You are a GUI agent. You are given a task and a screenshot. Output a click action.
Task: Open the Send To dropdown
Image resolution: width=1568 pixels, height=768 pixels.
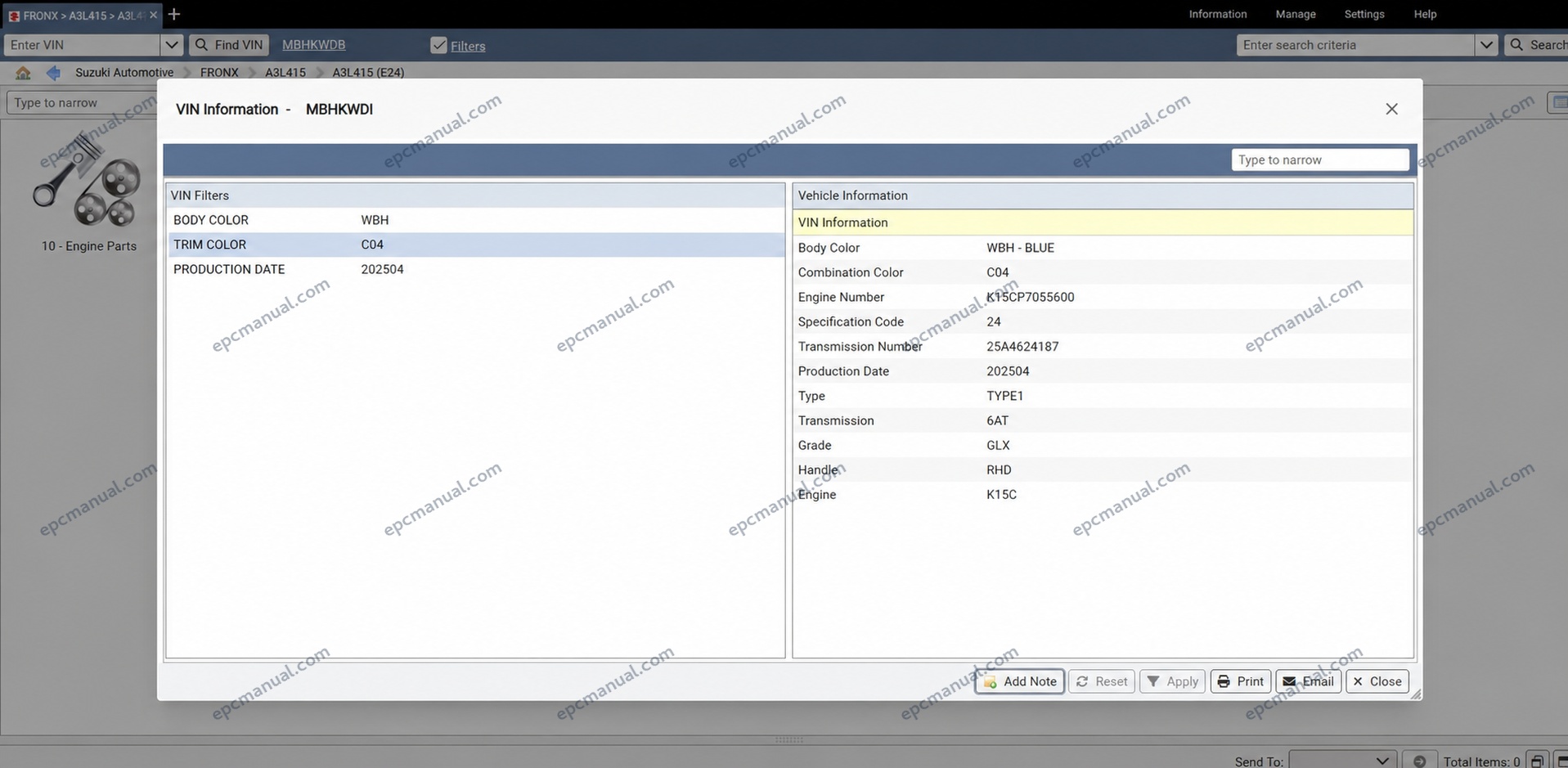1341,761
